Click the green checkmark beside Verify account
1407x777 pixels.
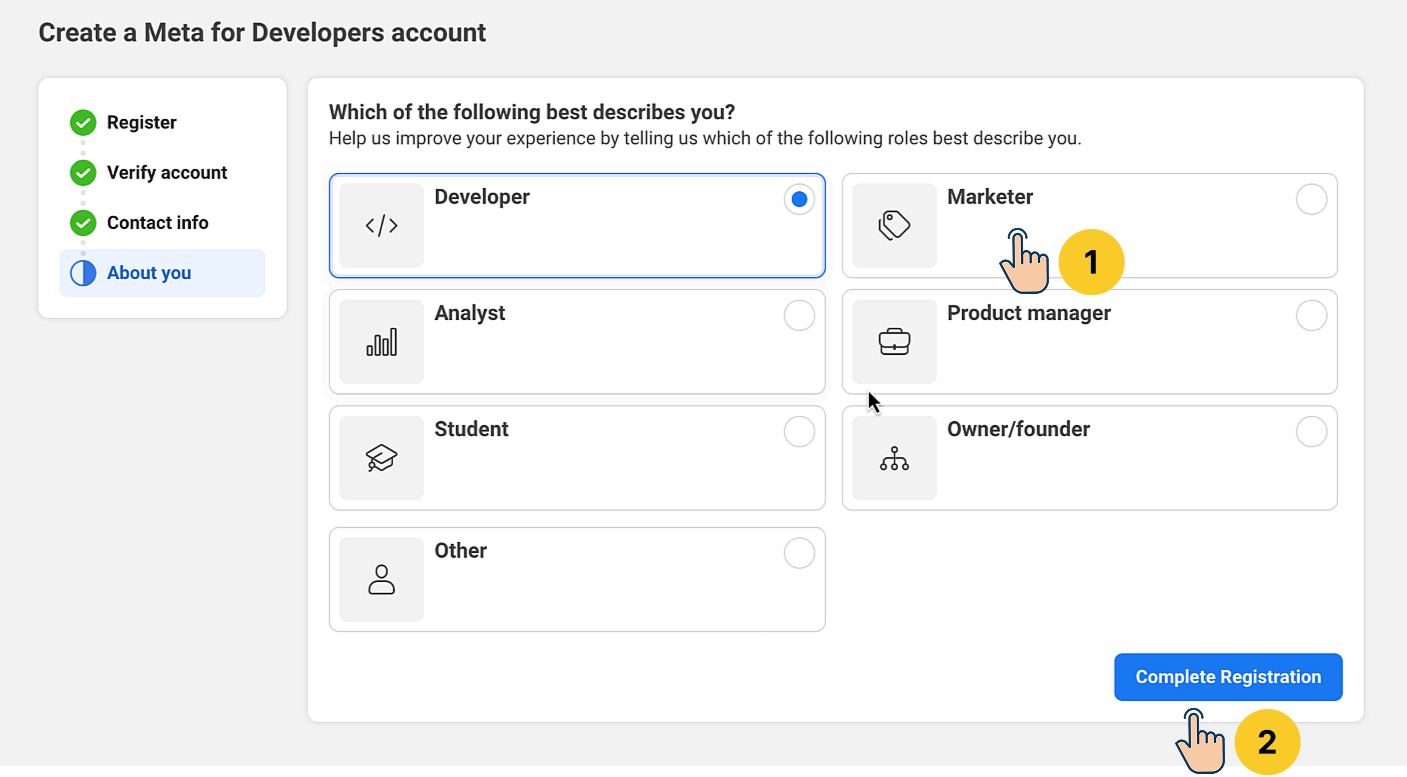pyautogui.click(x=83, y=173)
